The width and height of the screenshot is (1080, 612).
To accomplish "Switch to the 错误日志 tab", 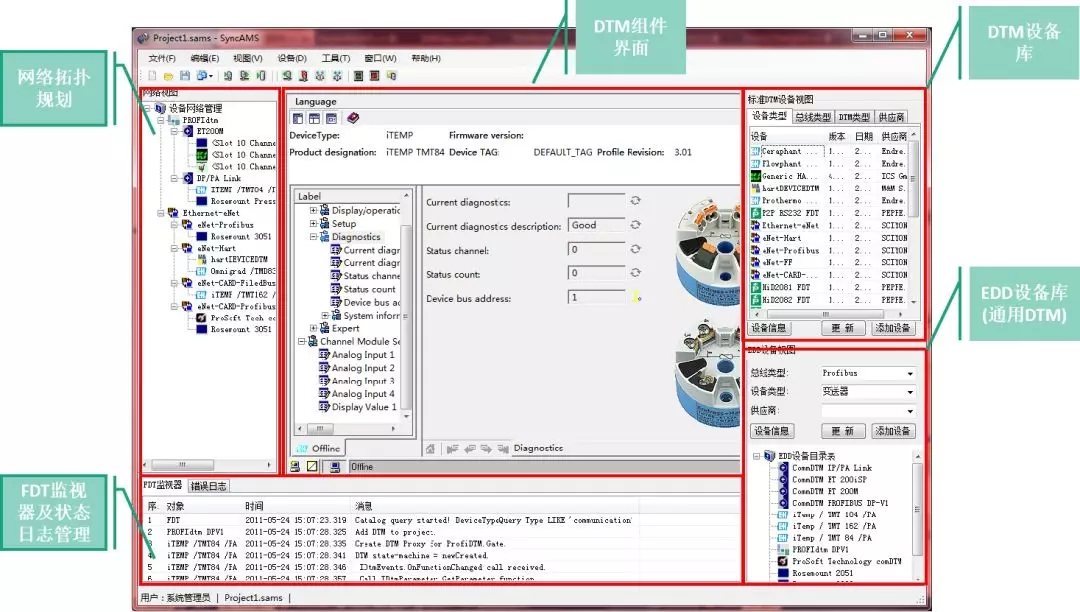I will pos(209,486).
